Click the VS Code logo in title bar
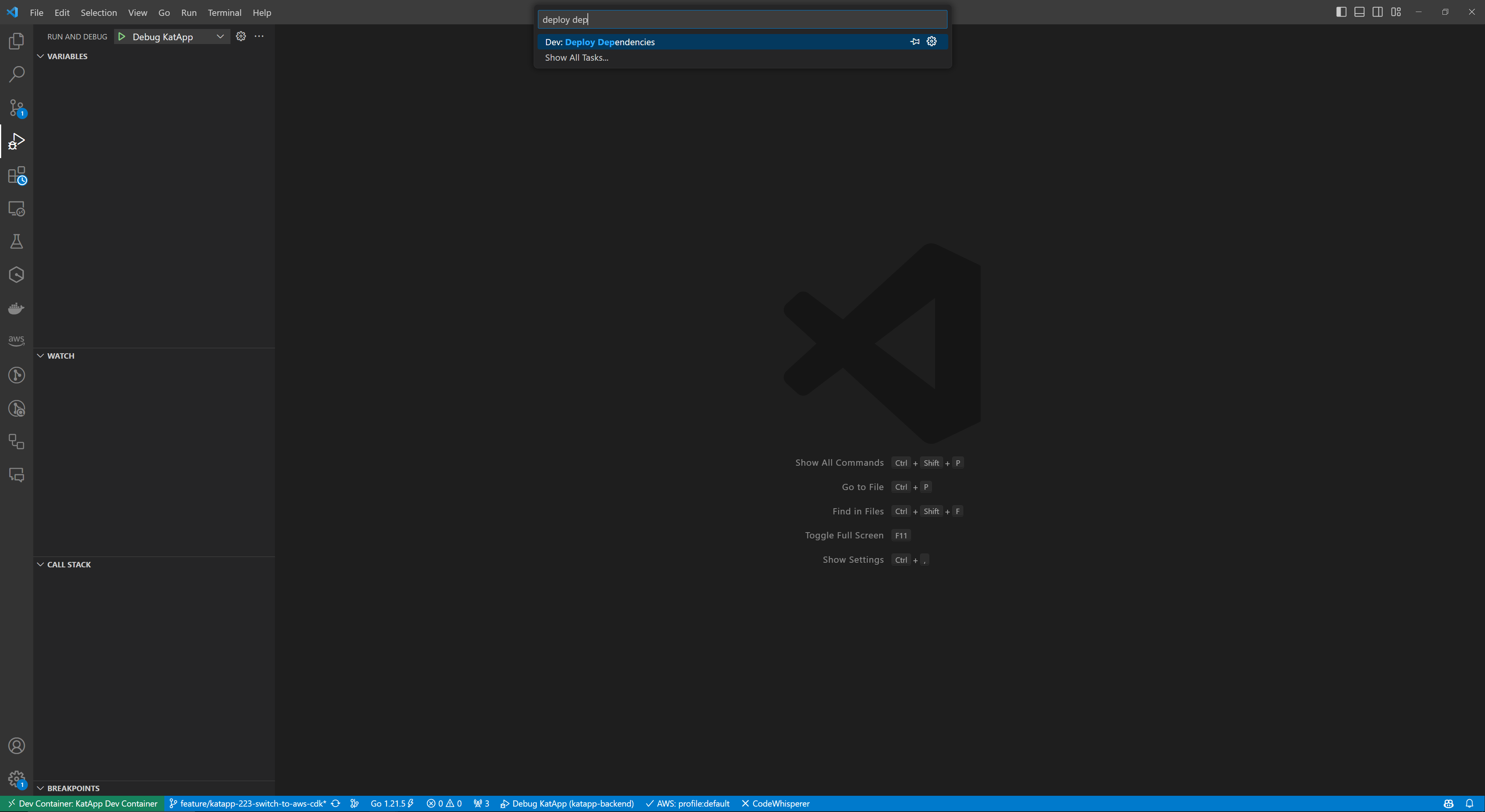Image resolution: width=1485 pixels, height=812 pixels. point(12,12)
